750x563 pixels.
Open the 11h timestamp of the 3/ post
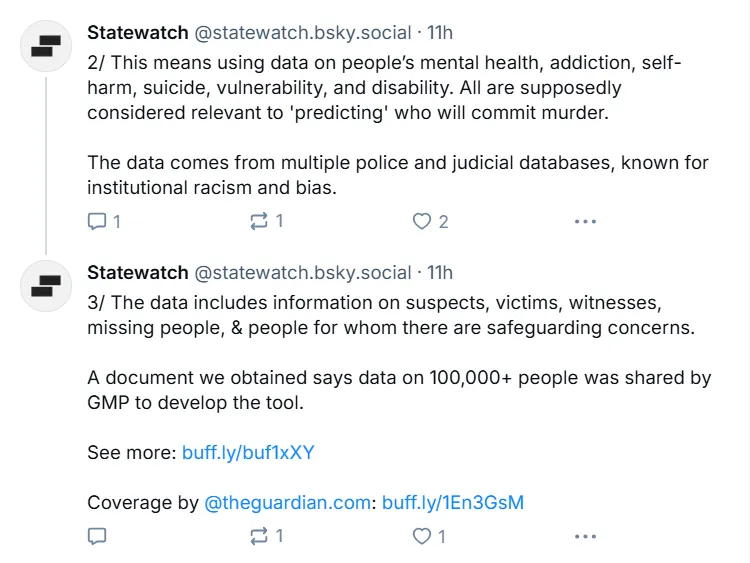click(440, 272)
